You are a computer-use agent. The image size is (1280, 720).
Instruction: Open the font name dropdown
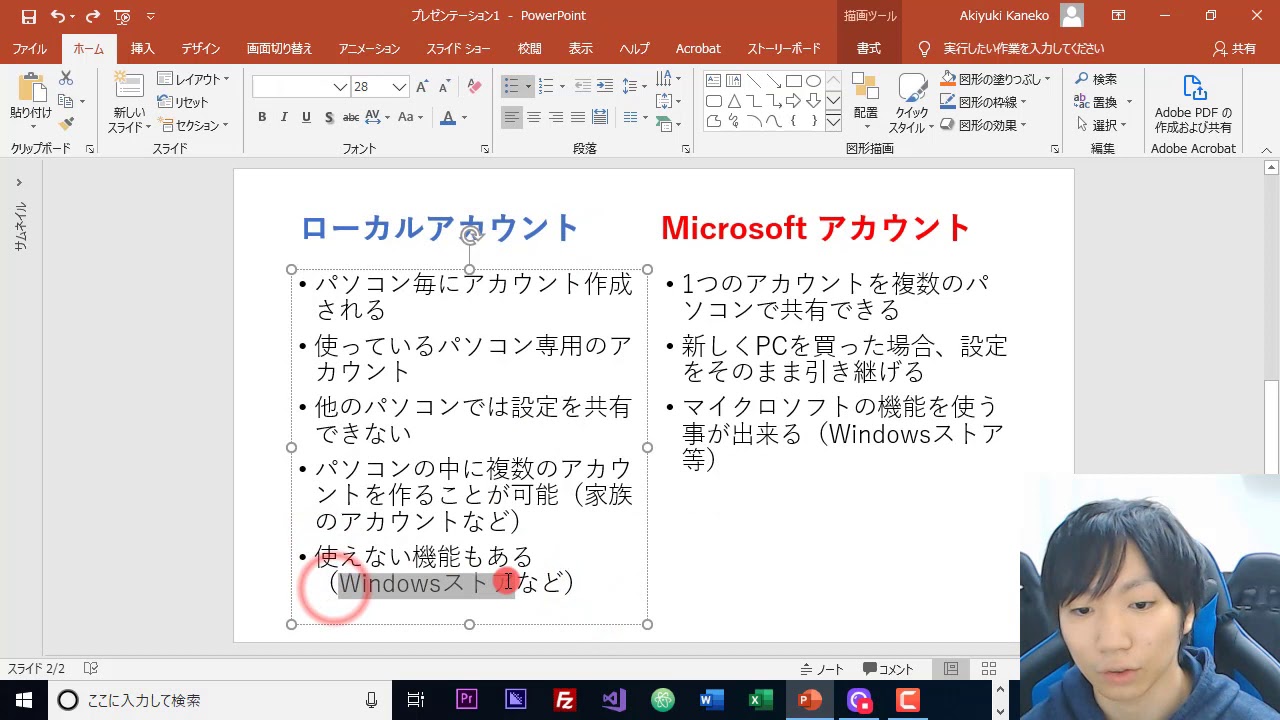[340, 87]
